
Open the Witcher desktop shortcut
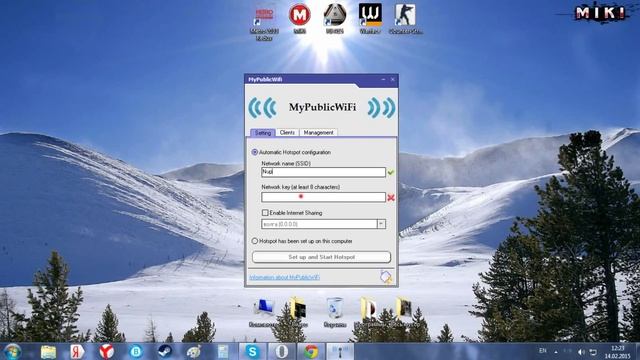click(x=370, y=18)
